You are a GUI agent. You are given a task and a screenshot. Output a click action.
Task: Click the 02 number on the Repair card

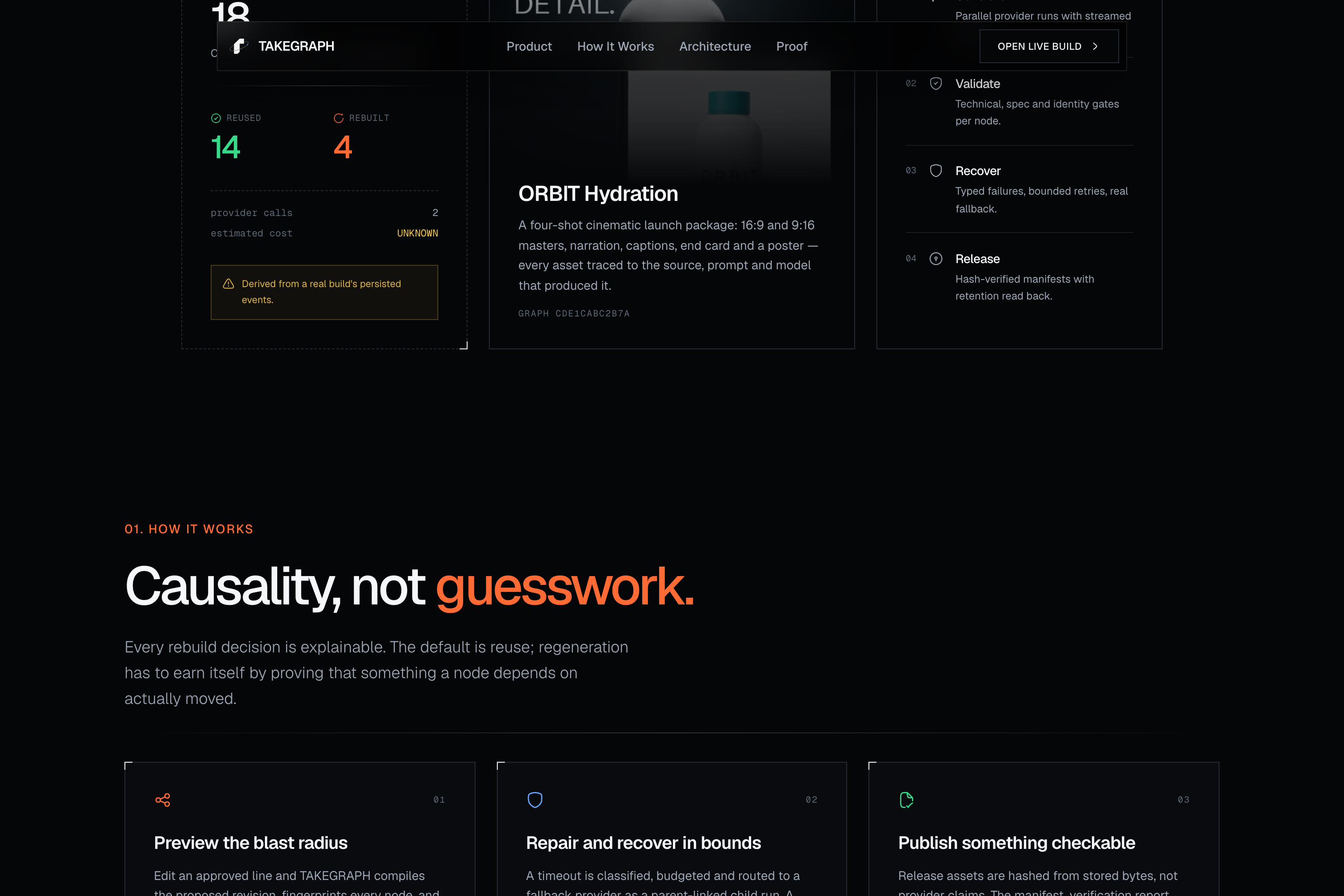coord(812,800)
